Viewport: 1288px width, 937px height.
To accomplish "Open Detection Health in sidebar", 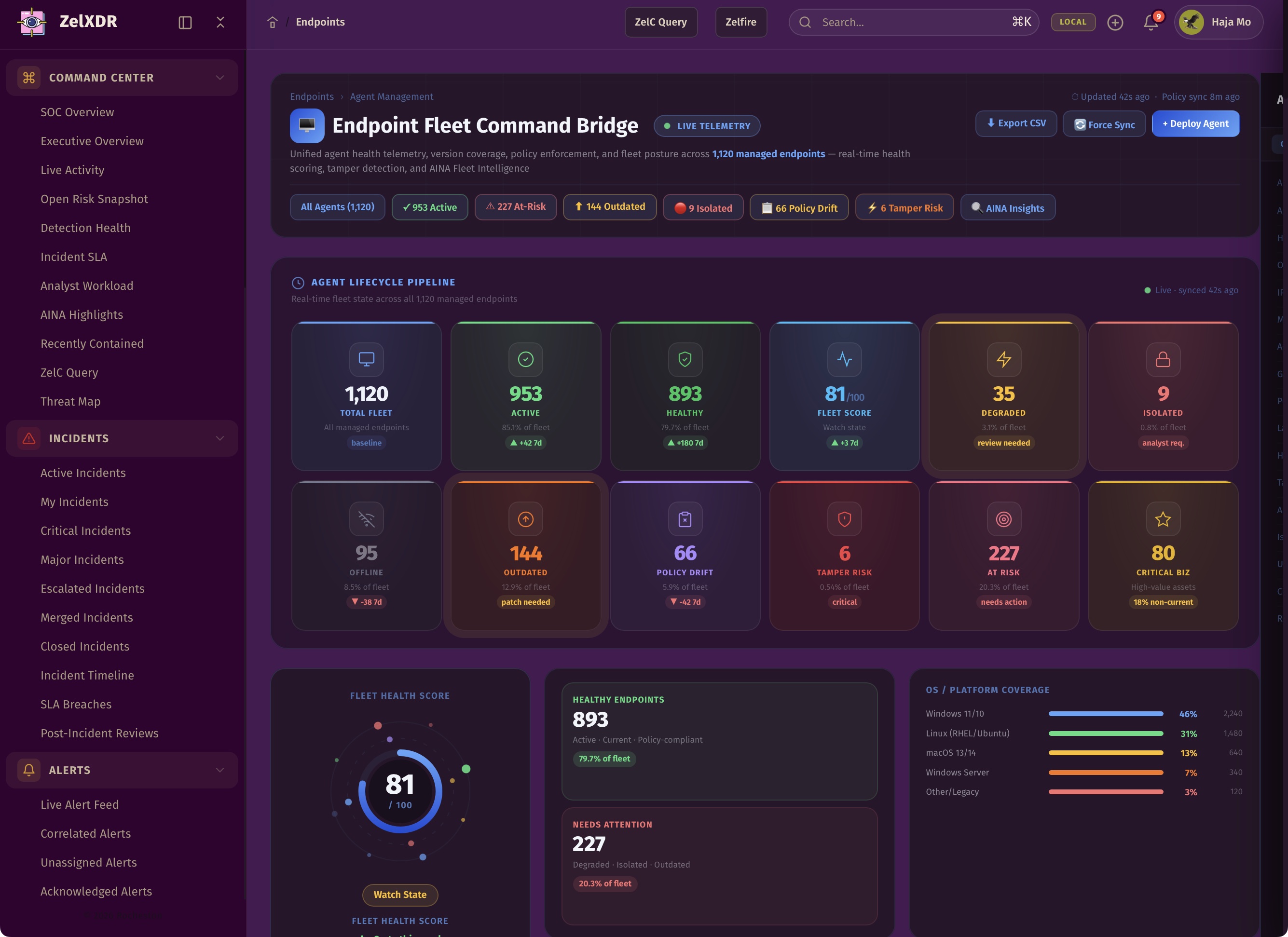I will [85, 228].
